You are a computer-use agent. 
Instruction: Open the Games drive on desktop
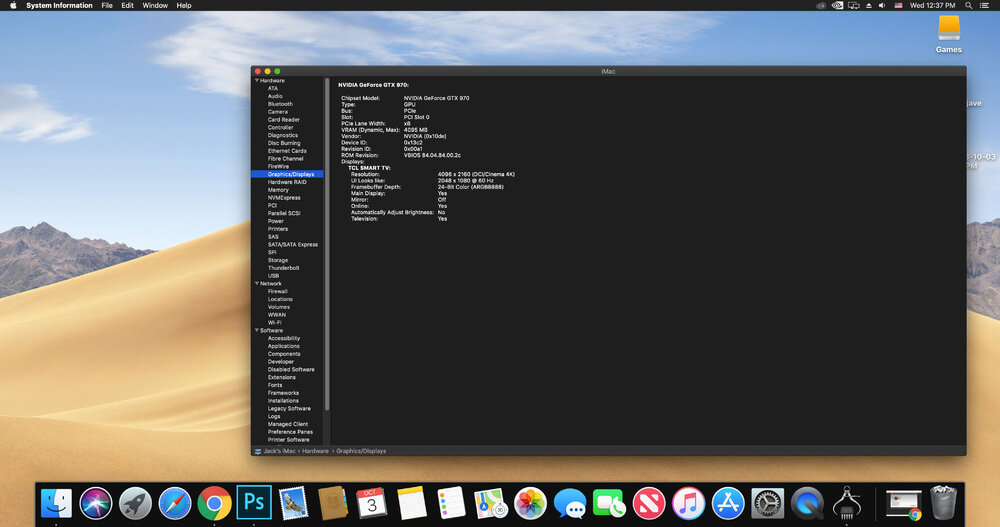[948, 29]
